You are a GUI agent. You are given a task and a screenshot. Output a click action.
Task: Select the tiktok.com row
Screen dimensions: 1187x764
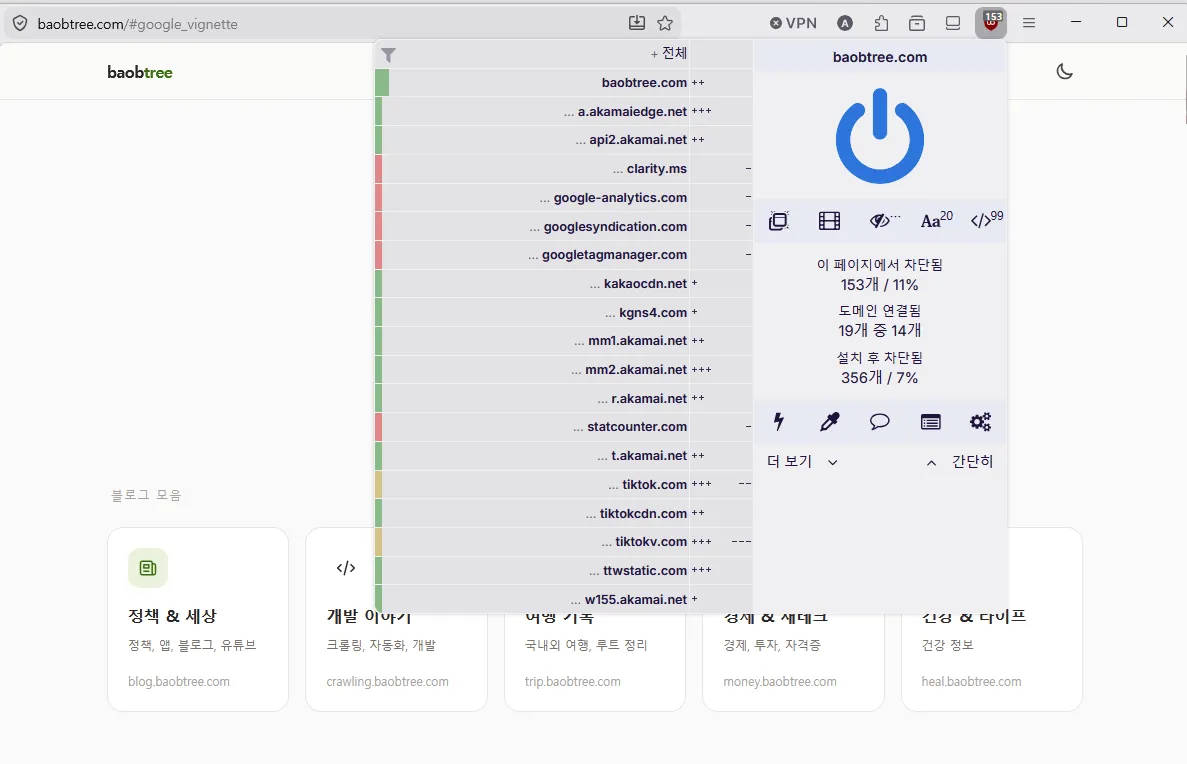click(x=563, y=485)
